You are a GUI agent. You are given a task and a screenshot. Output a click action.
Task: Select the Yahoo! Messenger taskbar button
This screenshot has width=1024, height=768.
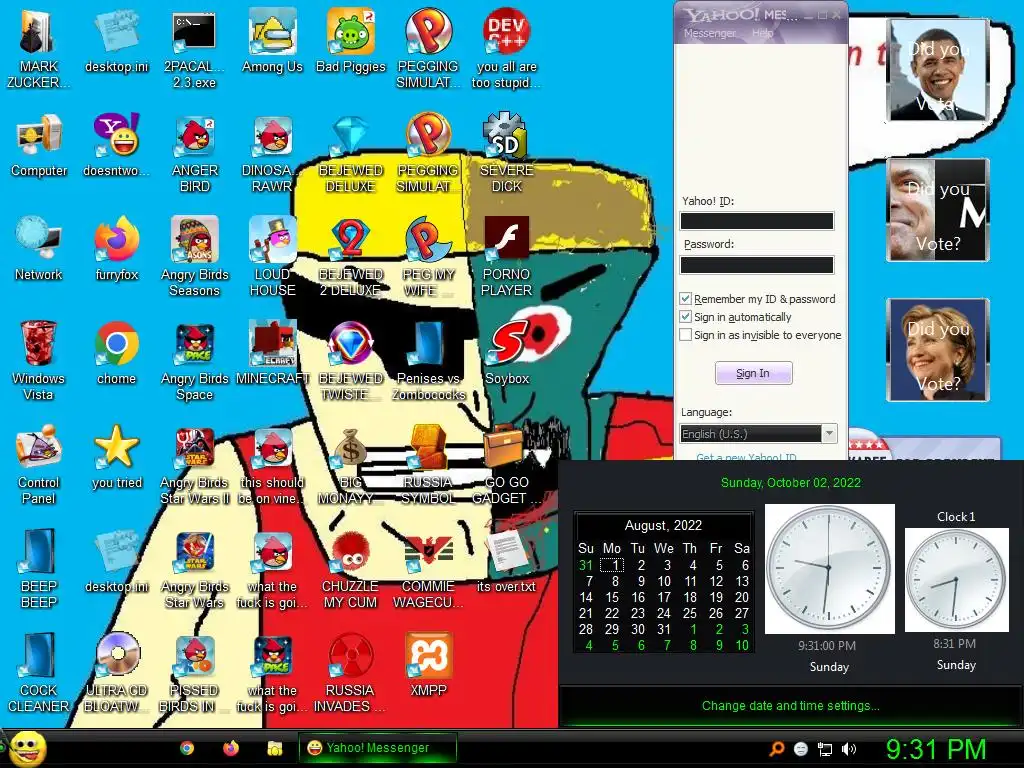(x=377, y=748)
